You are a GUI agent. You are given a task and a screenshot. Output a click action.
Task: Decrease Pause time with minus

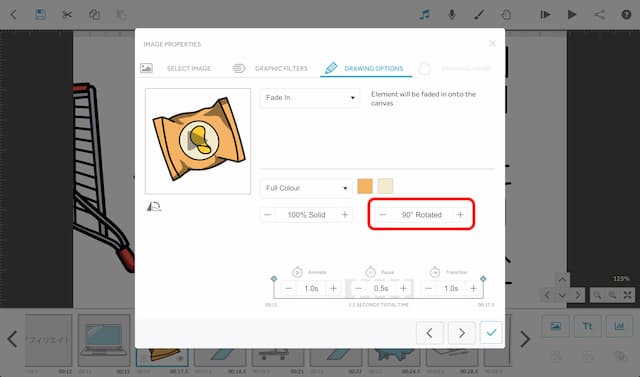tap(358, 288)
